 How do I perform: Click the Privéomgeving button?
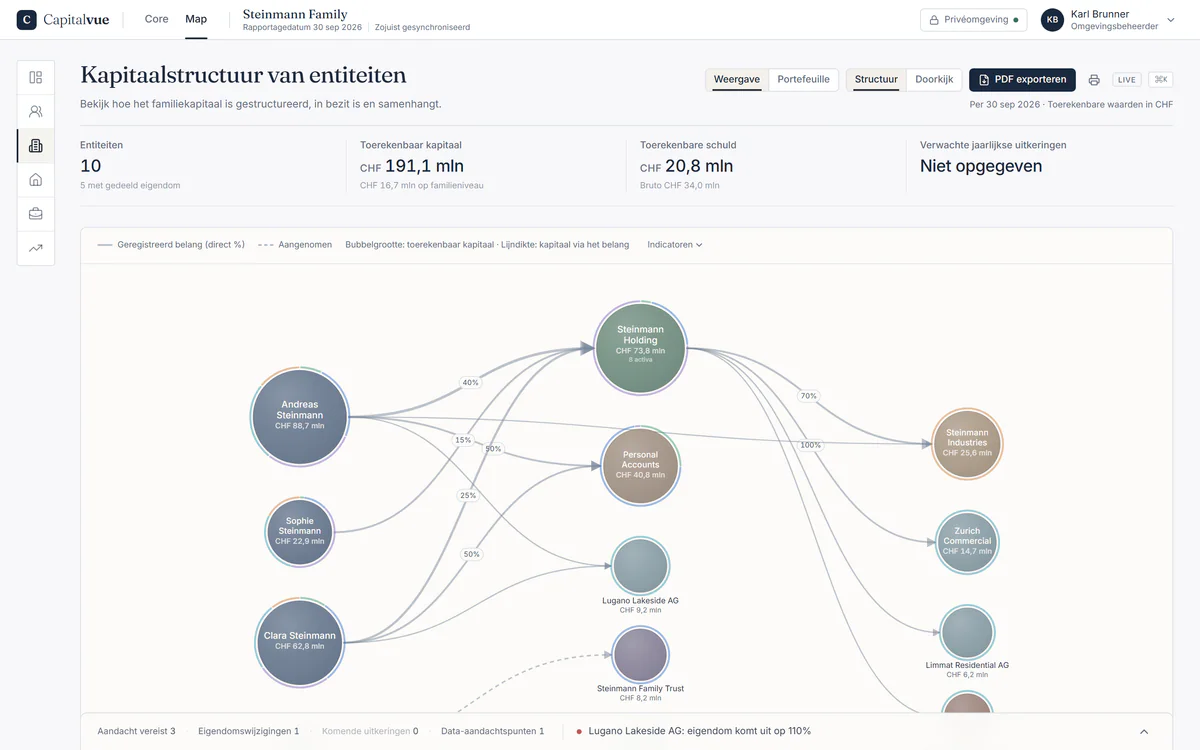973,20
